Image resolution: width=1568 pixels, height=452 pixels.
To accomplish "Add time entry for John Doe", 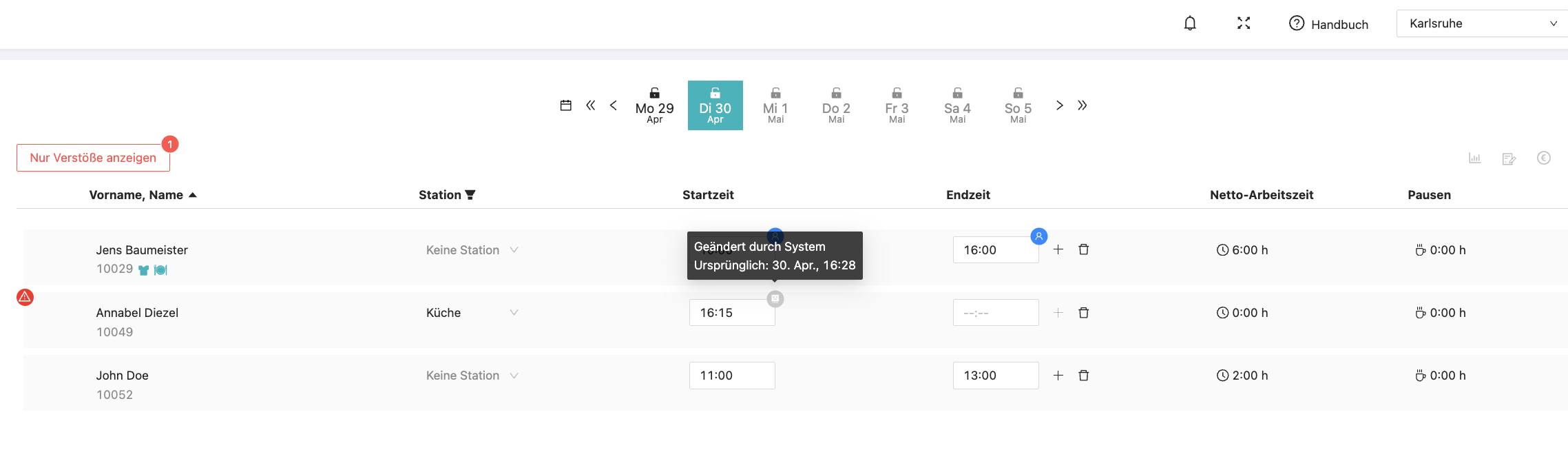I will (x=1058, y=376).
